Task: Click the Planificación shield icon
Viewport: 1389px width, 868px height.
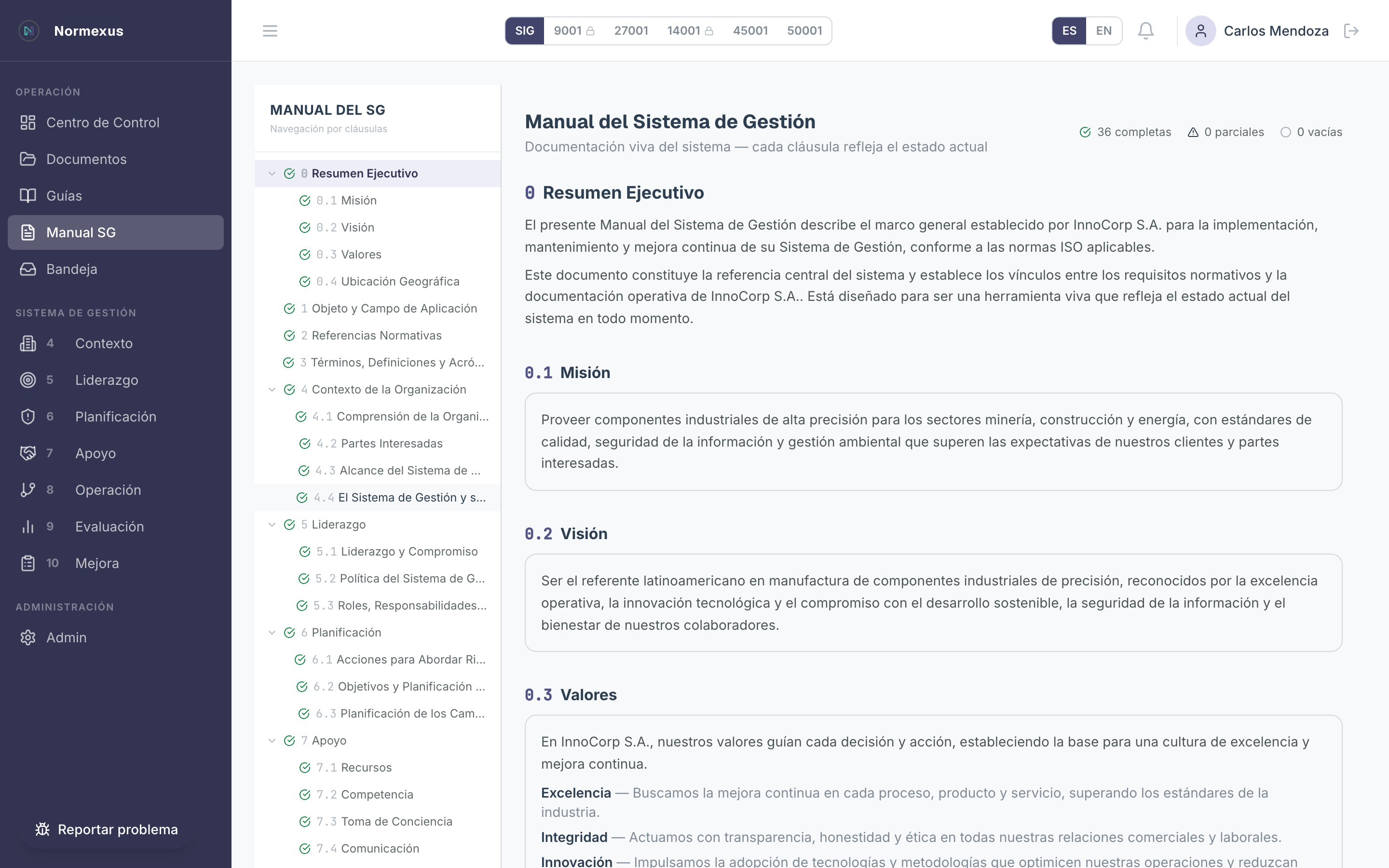Action: (x=27, y=417)
